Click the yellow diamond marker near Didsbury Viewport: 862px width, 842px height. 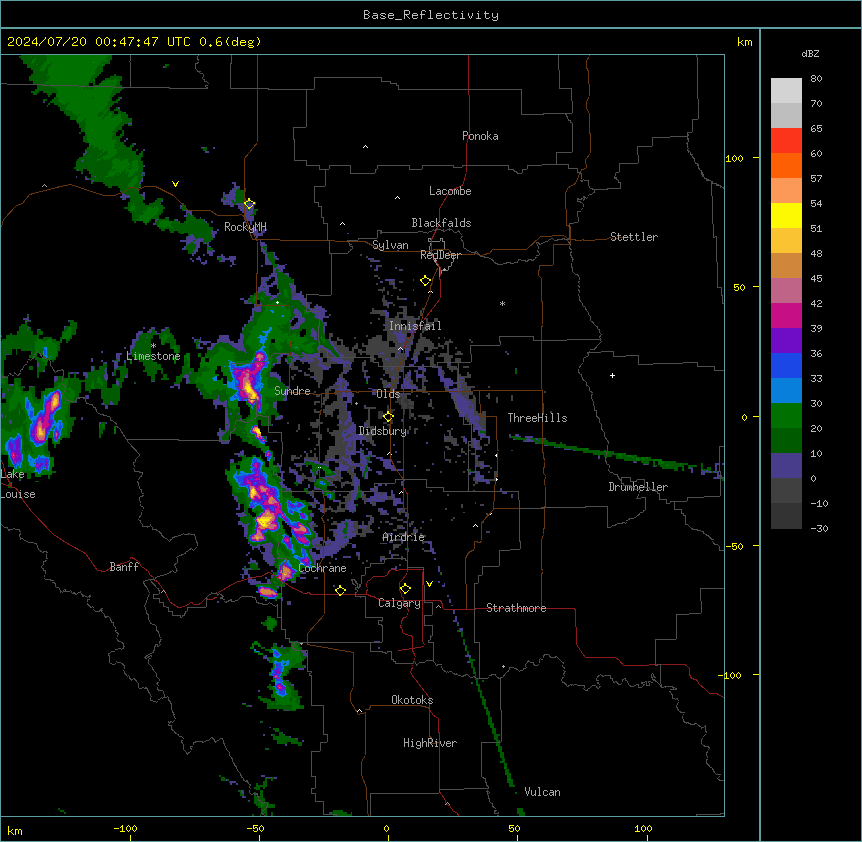388,416
